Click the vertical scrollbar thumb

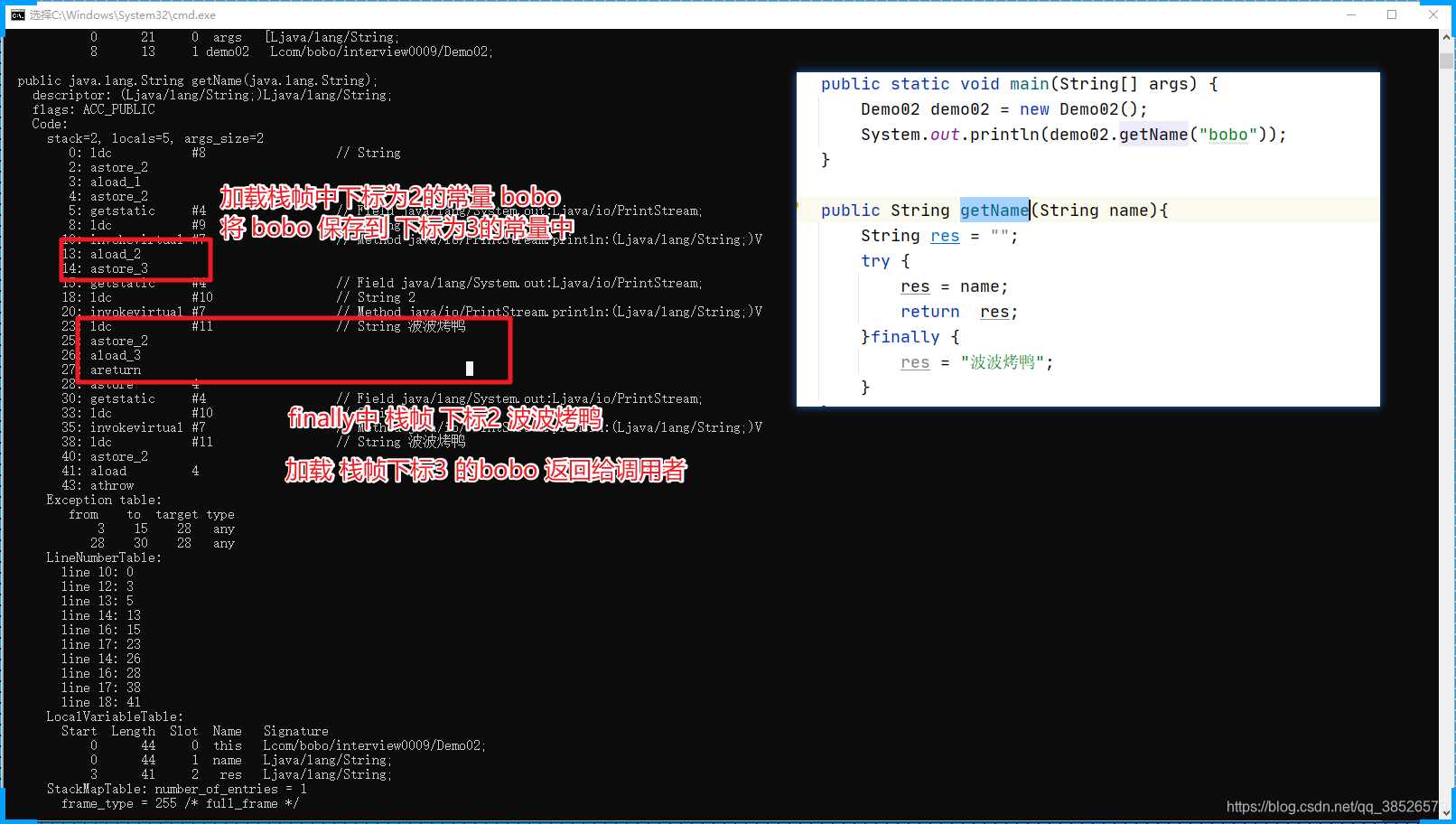point(1446,61)
